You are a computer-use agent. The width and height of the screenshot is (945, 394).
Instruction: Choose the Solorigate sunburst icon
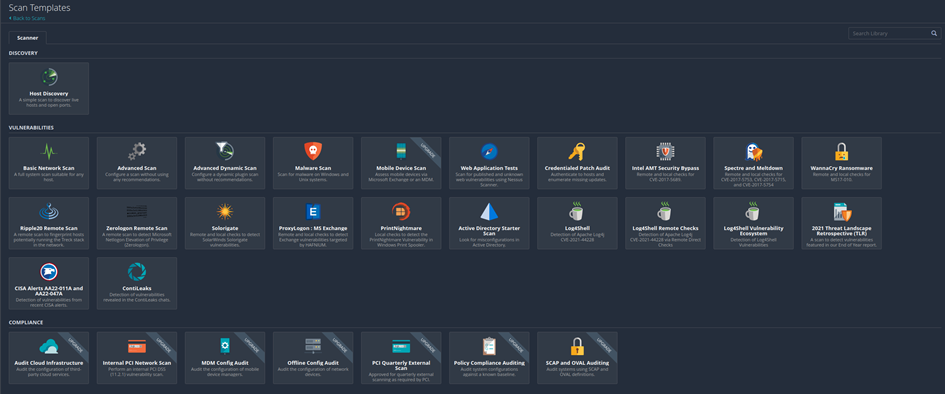(225, 211)
